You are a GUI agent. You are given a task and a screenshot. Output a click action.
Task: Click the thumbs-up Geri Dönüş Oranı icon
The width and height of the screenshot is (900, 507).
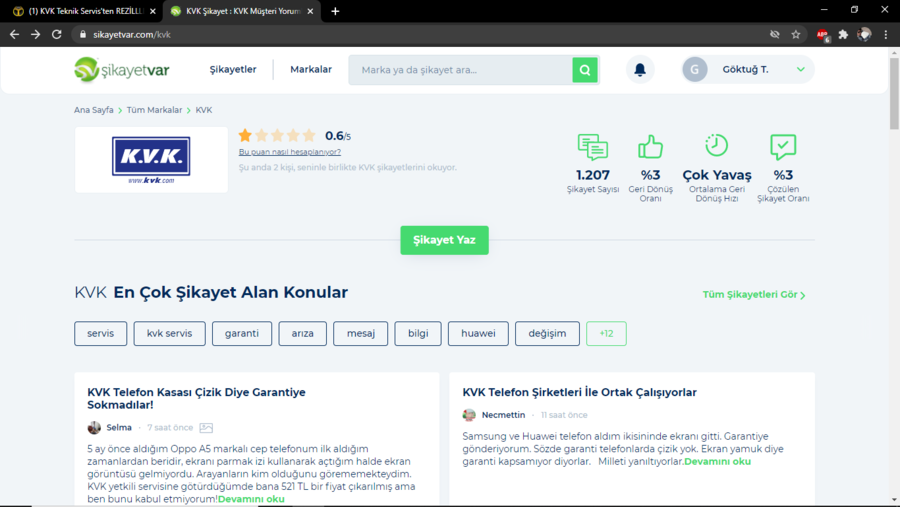pyautogui.click(x=651, y=147)
